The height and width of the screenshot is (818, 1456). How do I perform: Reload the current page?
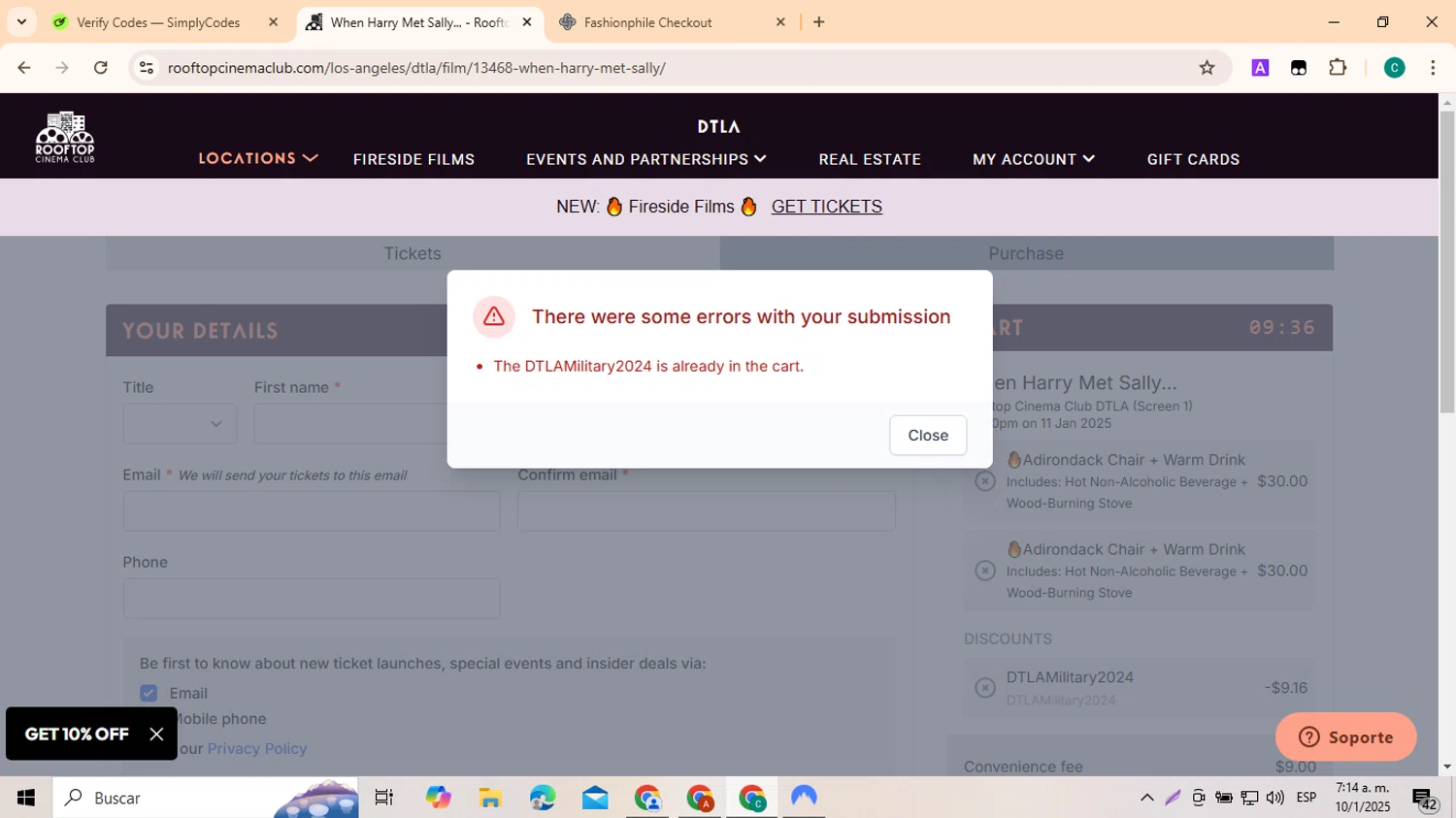tap(101, 68)
